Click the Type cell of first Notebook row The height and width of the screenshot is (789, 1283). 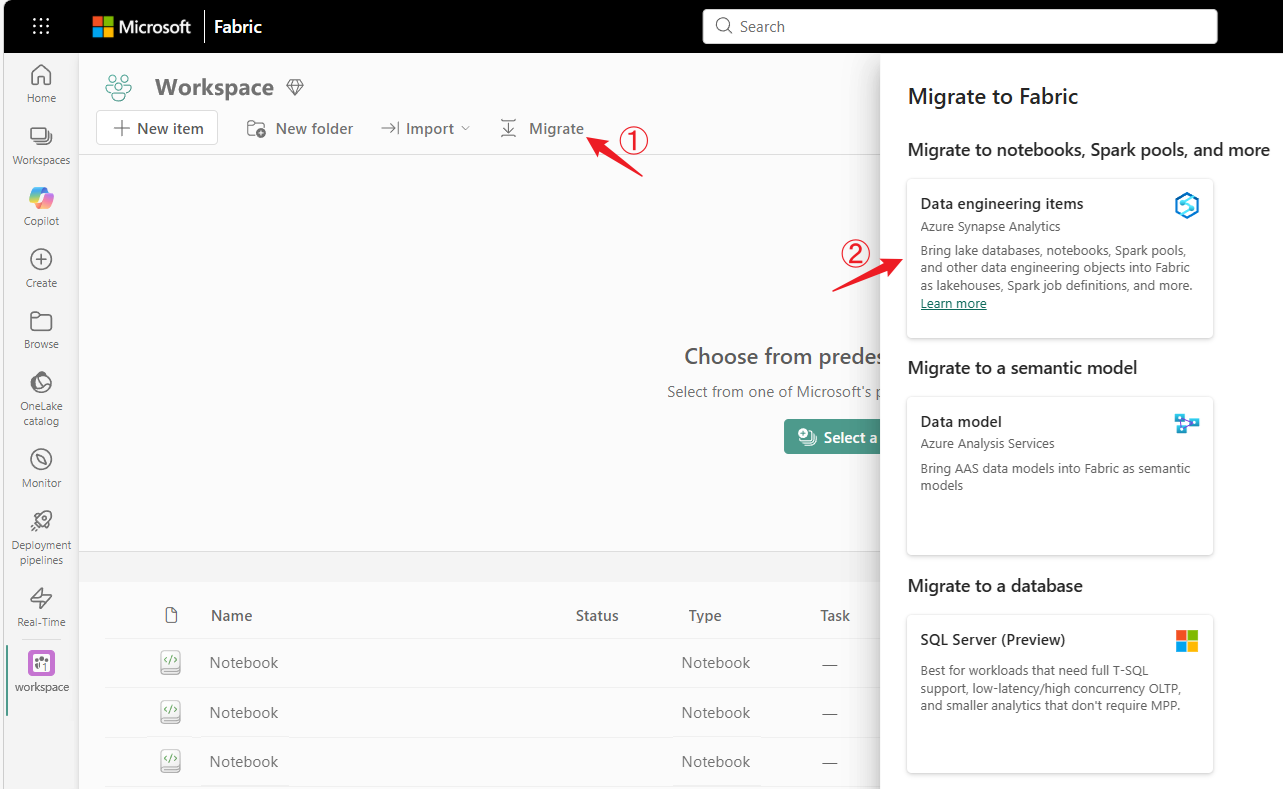[716, 663]
